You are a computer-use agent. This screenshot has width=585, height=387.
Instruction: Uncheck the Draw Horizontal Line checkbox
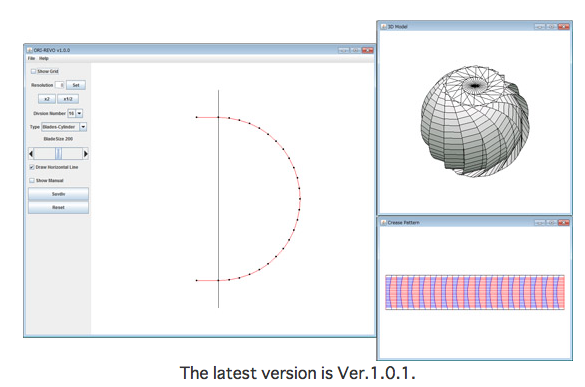click(x=32, y=167)
